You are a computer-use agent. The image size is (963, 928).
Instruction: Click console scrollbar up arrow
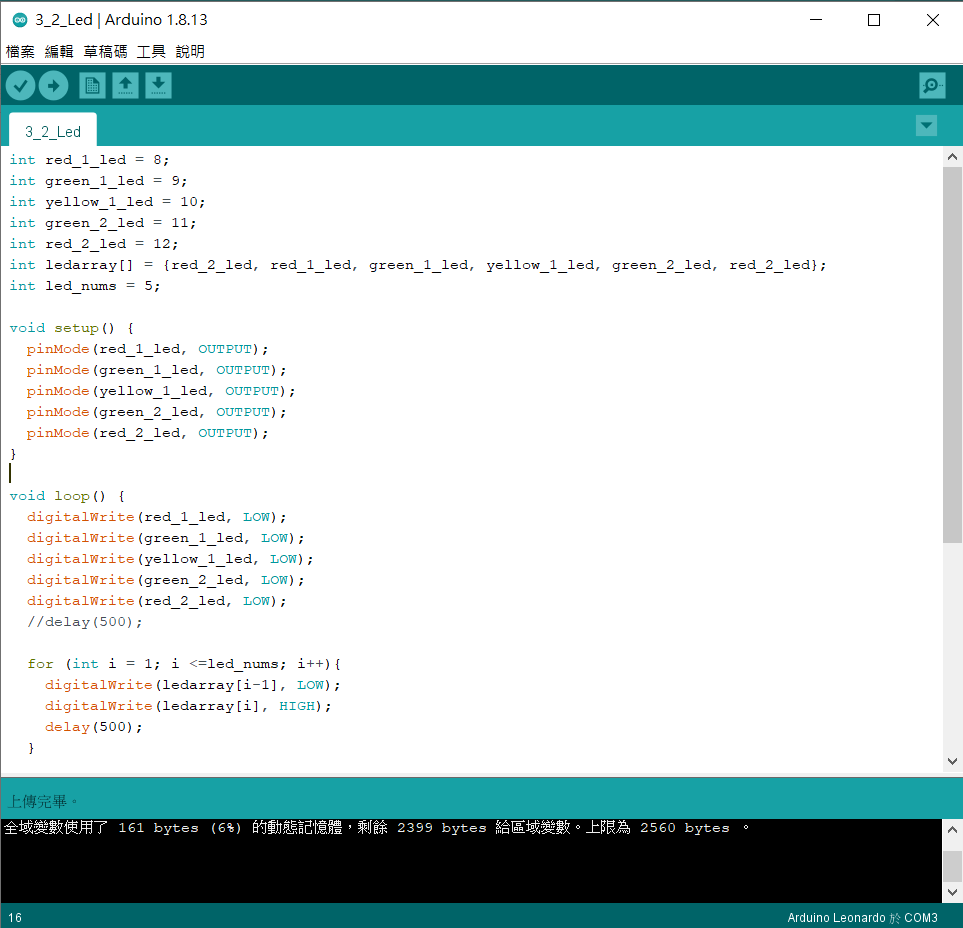(952, 830)
